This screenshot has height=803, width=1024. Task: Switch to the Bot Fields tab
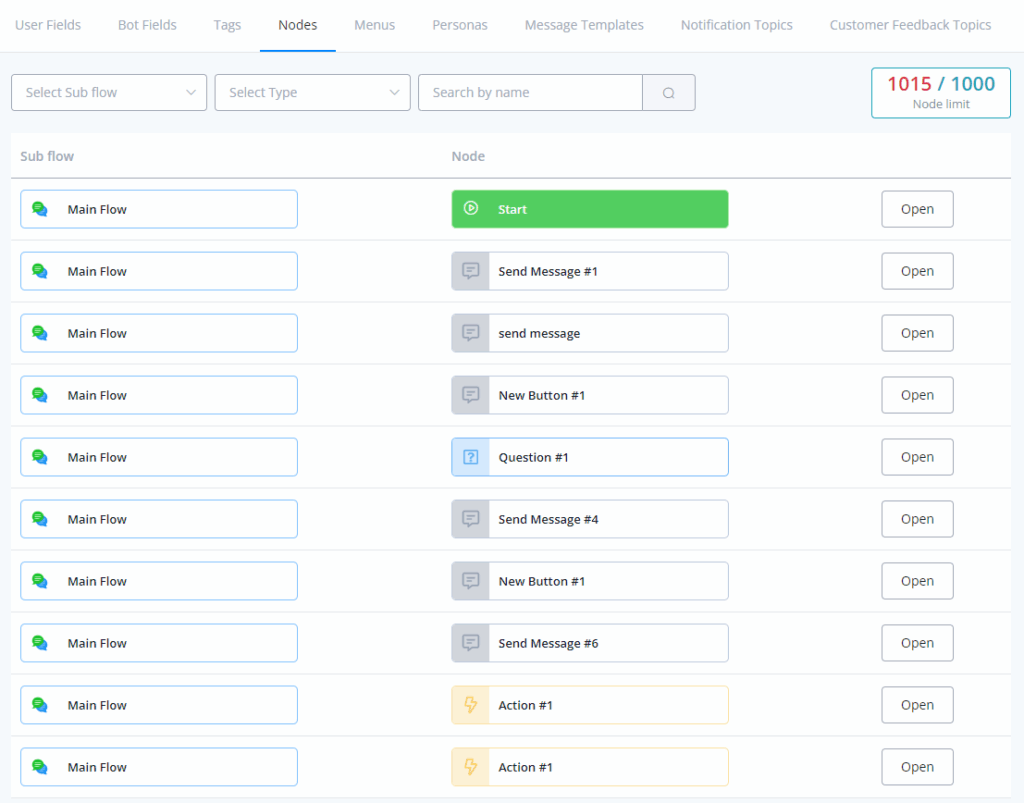(x=147, y=25)
